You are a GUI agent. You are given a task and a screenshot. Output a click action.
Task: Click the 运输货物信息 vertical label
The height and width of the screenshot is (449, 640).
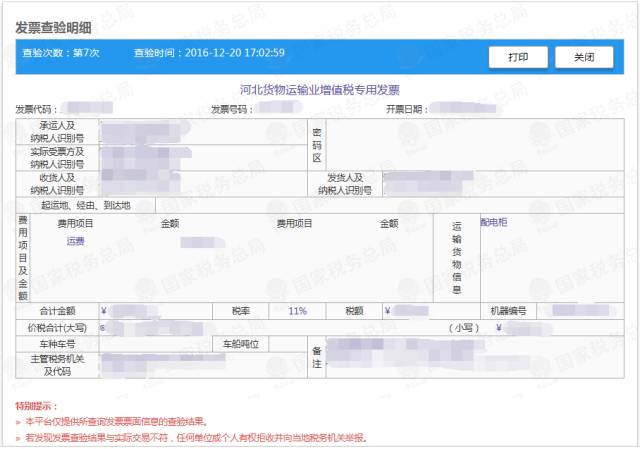[457, 258]
